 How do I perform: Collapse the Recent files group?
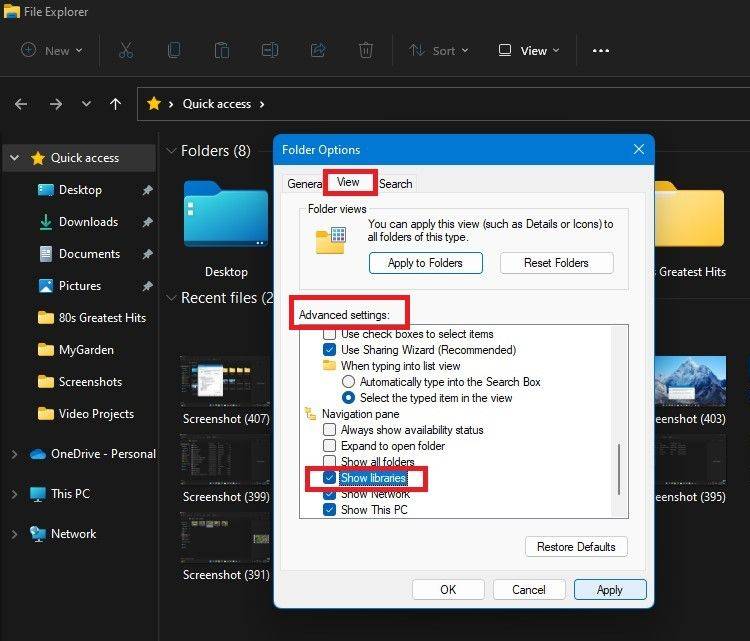coord(171,298)
